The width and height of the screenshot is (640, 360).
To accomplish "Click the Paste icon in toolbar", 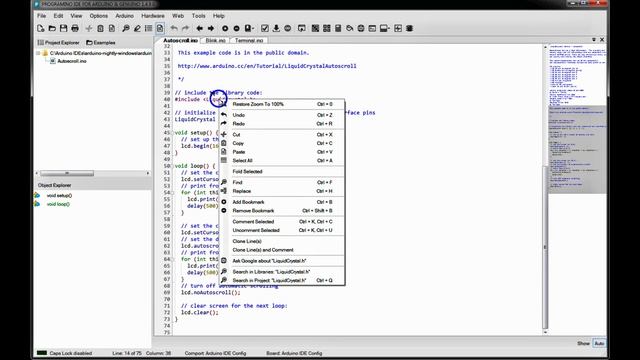I will pos(111,28).
